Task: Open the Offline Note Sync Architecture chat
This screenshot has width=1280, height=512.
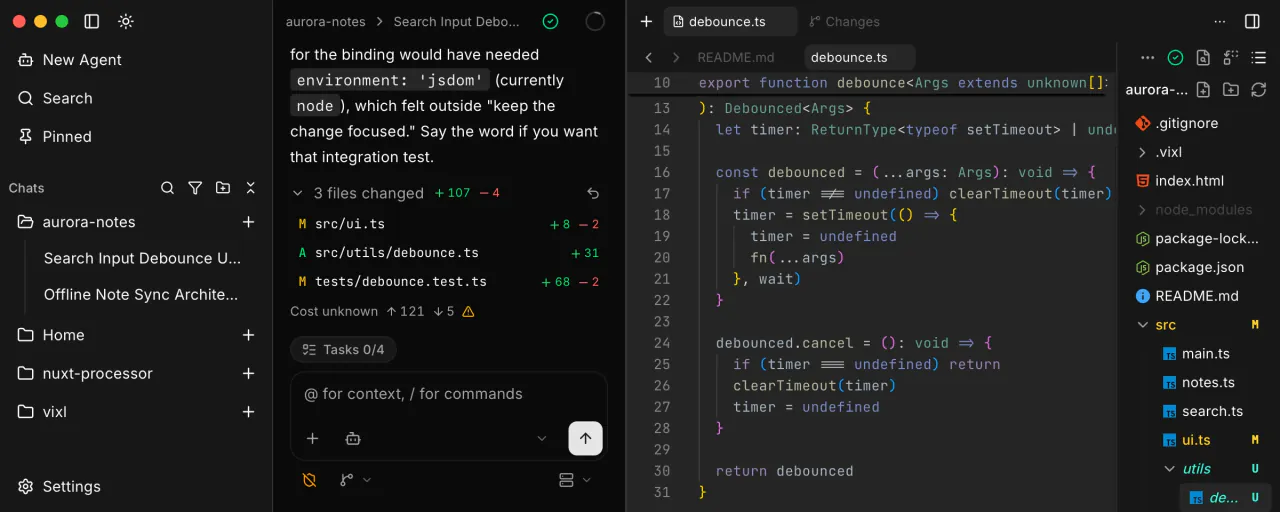Action: 141,295
